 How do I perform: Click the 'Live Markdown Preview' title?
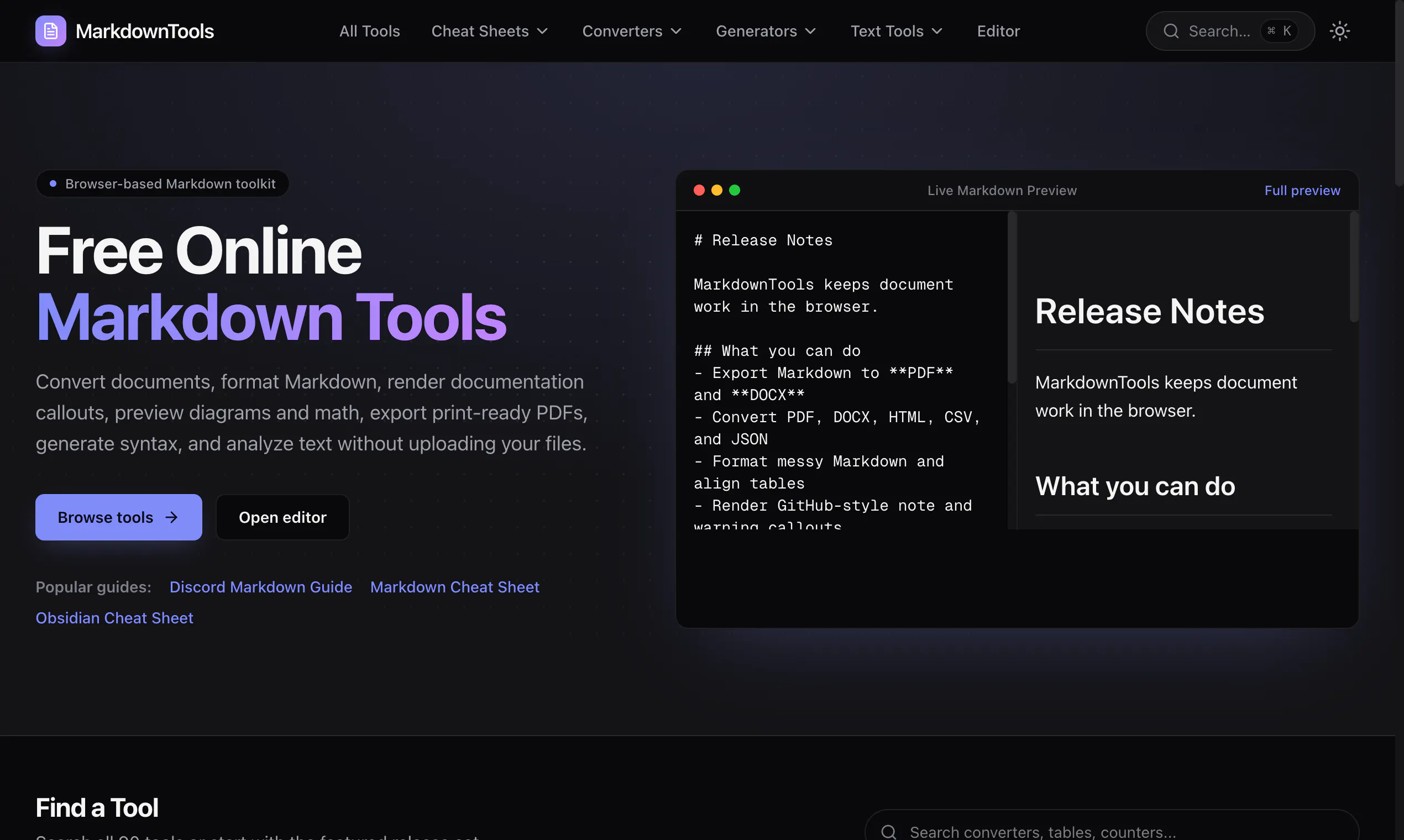coord(1002,190)
